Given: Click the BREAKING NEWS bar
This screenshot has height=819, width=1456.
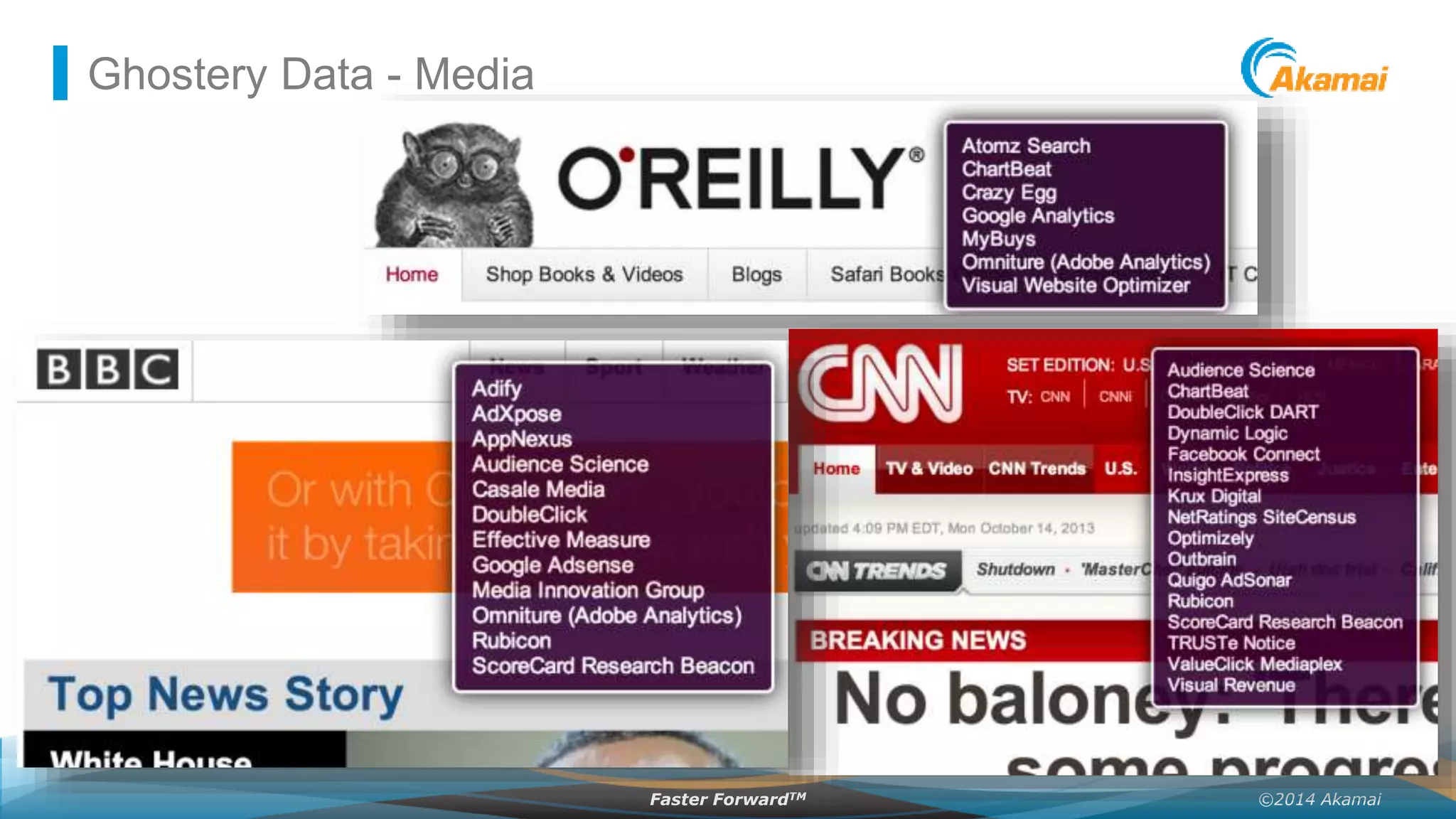Looking at the screenshot, I should tap(973, 641).
